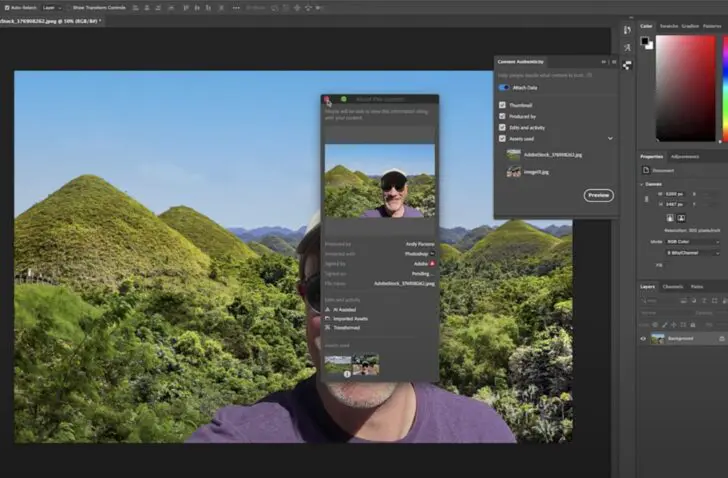
Task: Click the foreground color swatch in Color panel
Action: tap(644, 41)
